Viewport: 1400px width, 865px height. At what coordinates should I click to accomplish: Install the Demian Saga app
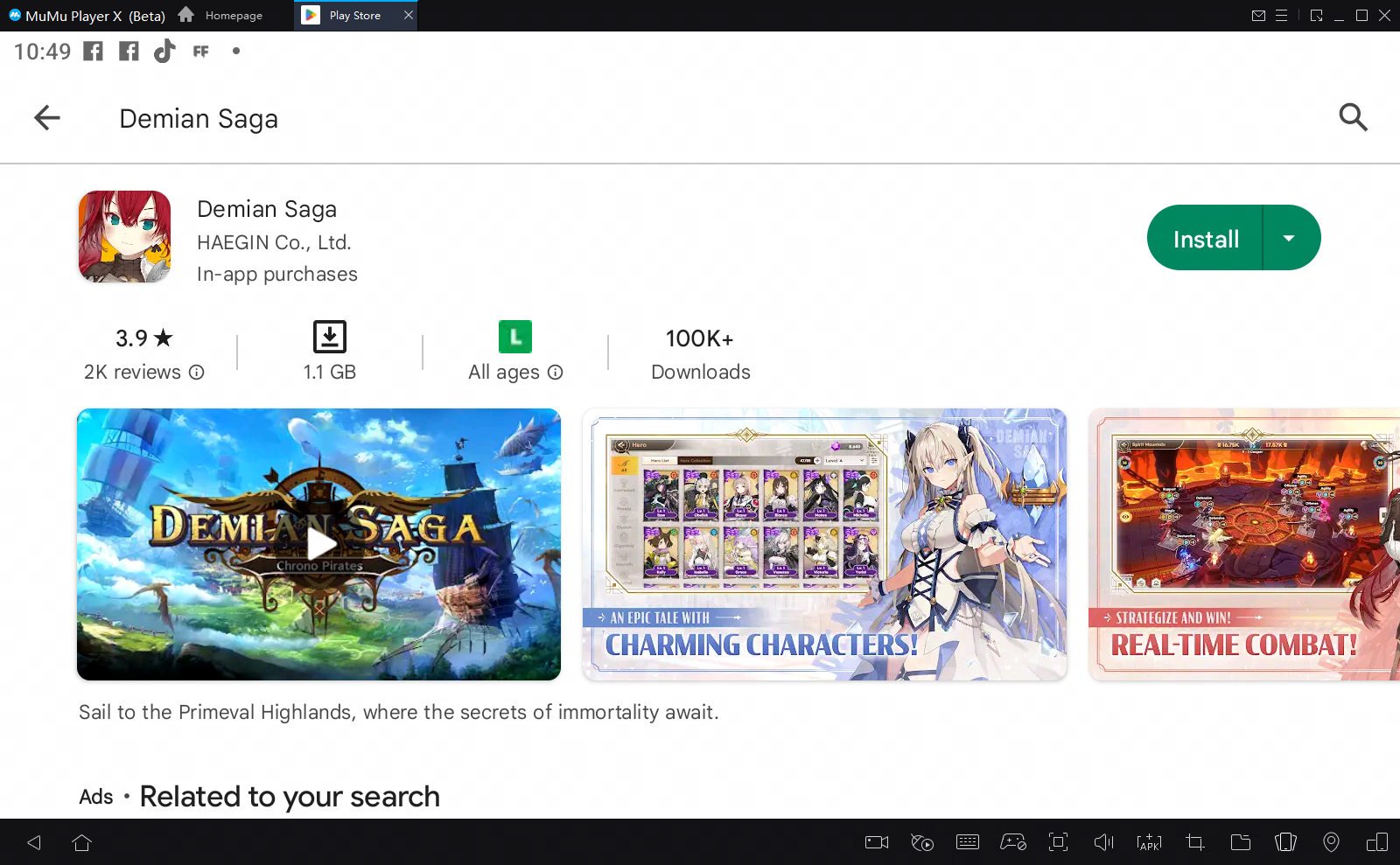[x=1206, y=239]
